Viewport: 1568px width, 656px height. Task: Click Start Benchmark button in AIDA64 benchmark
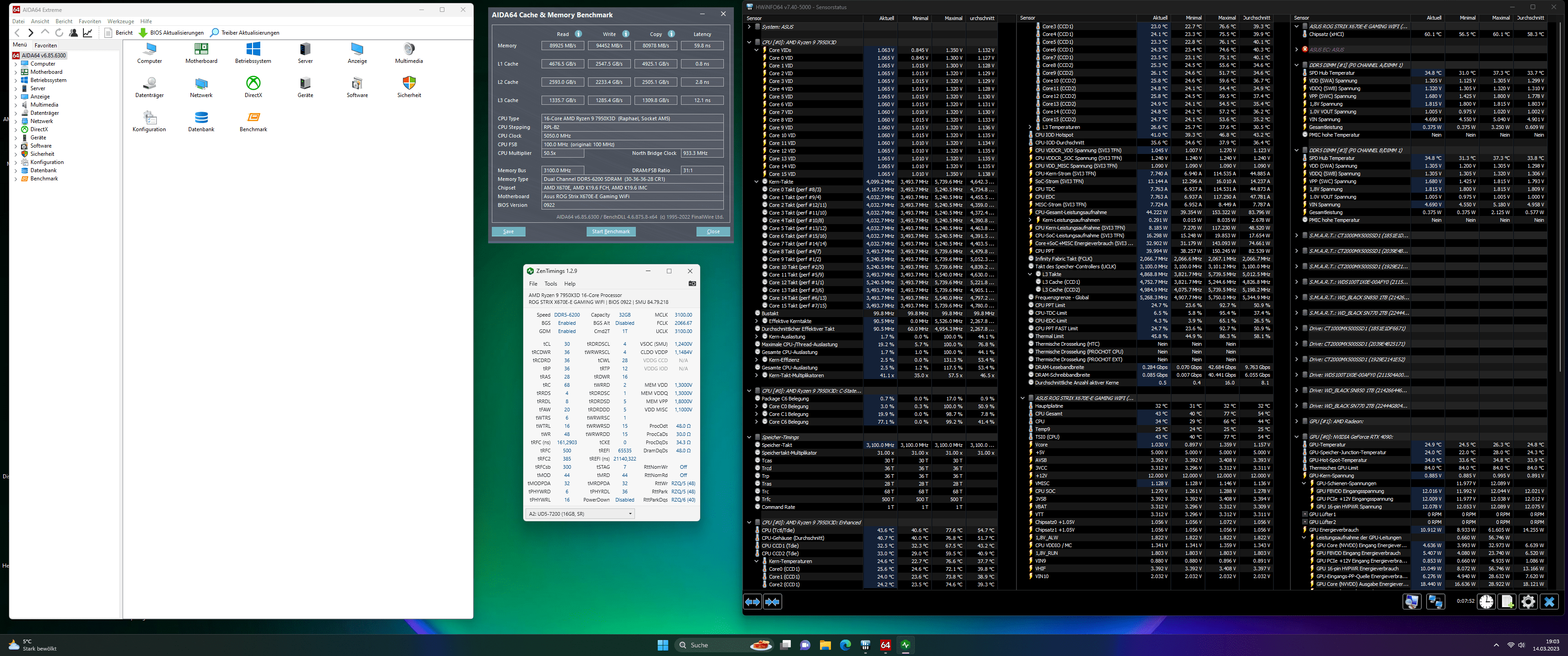pyautogui.click(x=611, y=231)
